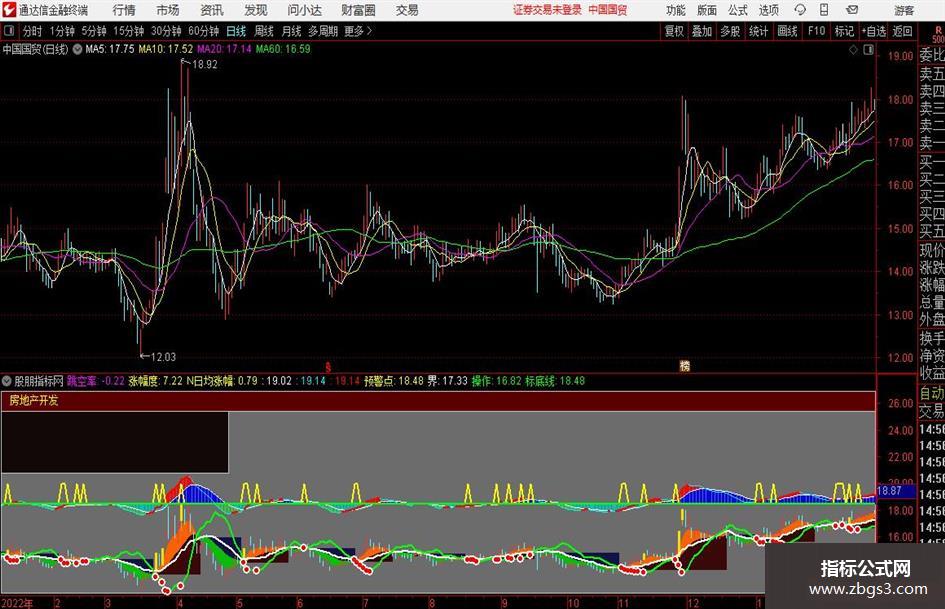The height and width of the screenshot is (609, 945).
Task: Open the 行情 menu
Action: [124, 10]
